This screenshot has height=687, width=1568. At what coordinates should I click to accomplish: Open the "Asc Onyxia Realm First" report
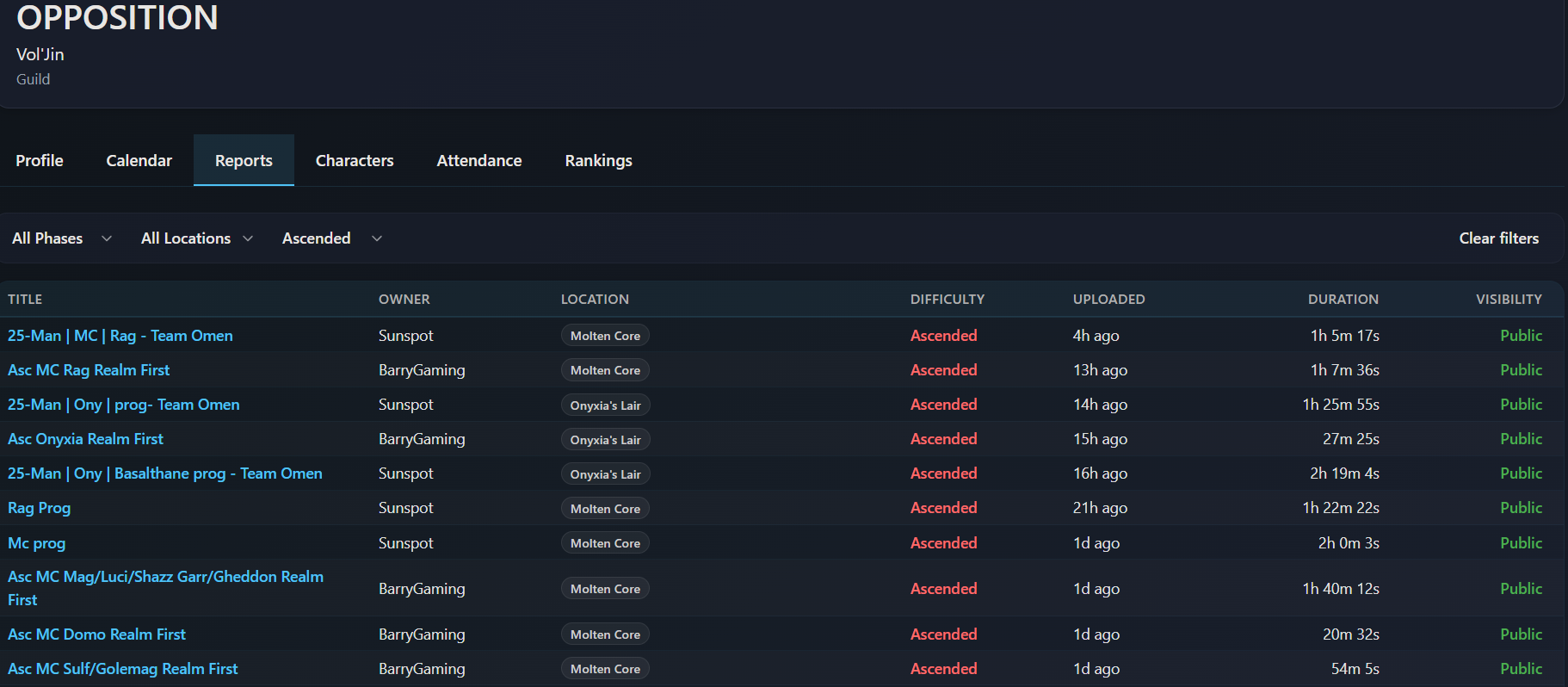click(85, 439)
